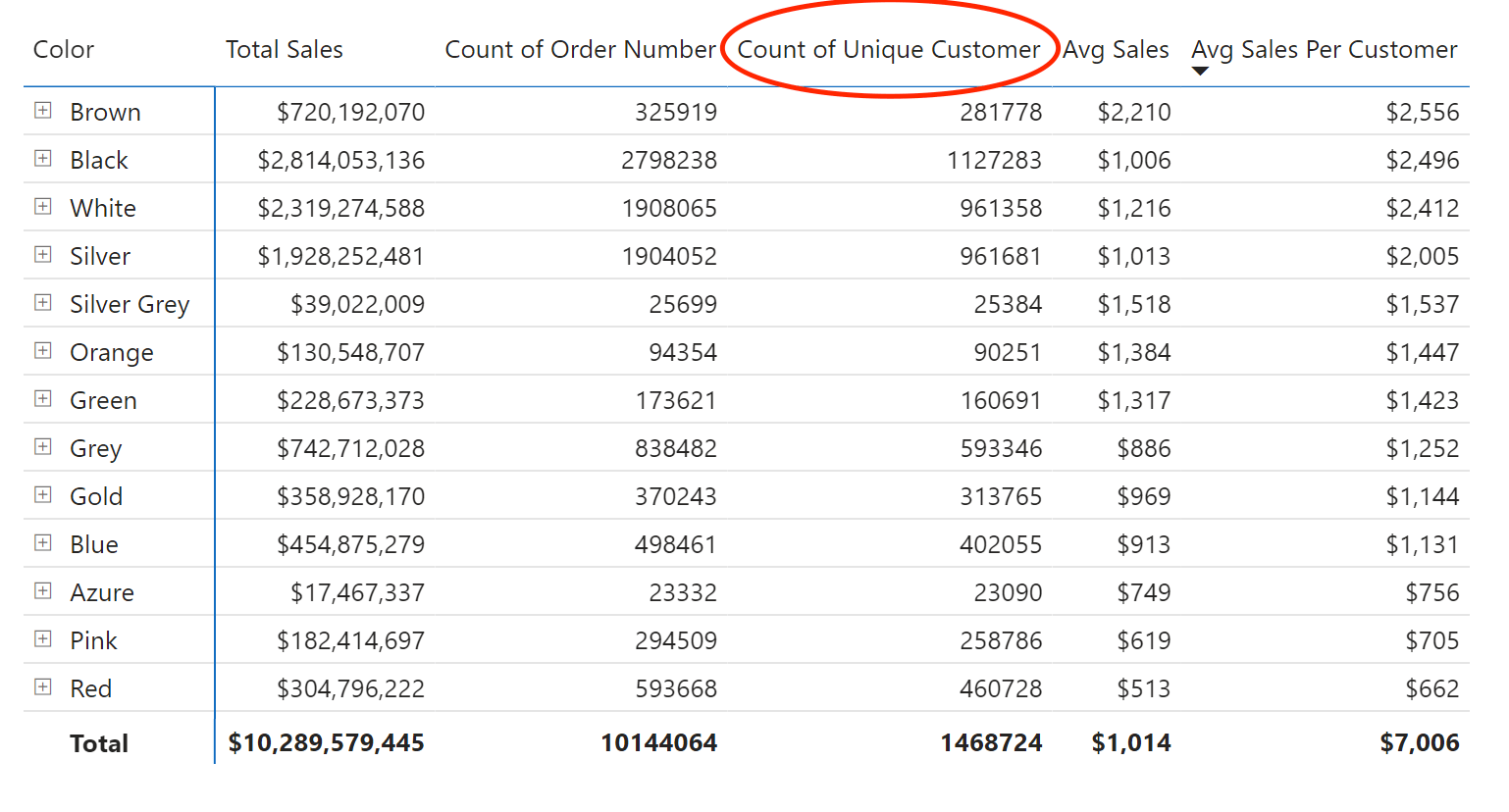Expand Green using the plus box icon

coord(42,399)
